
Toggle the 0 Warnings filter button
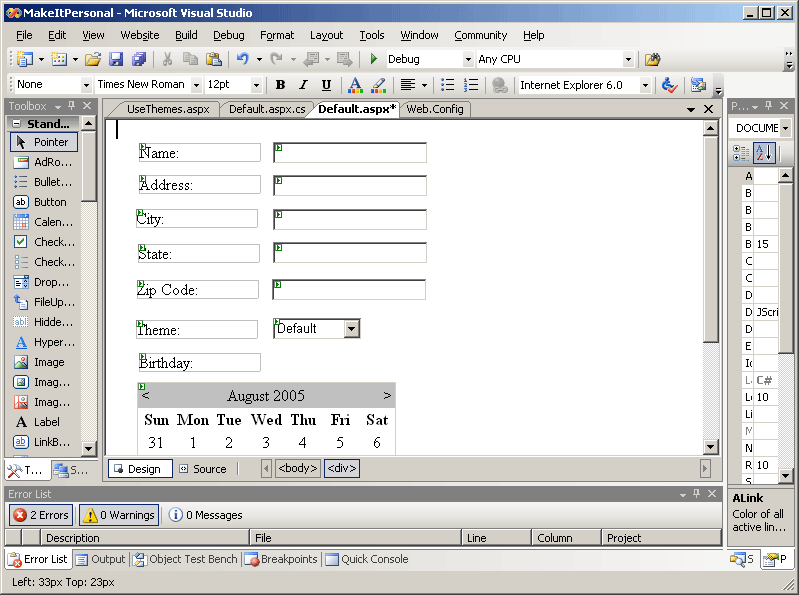click(119, 515)
